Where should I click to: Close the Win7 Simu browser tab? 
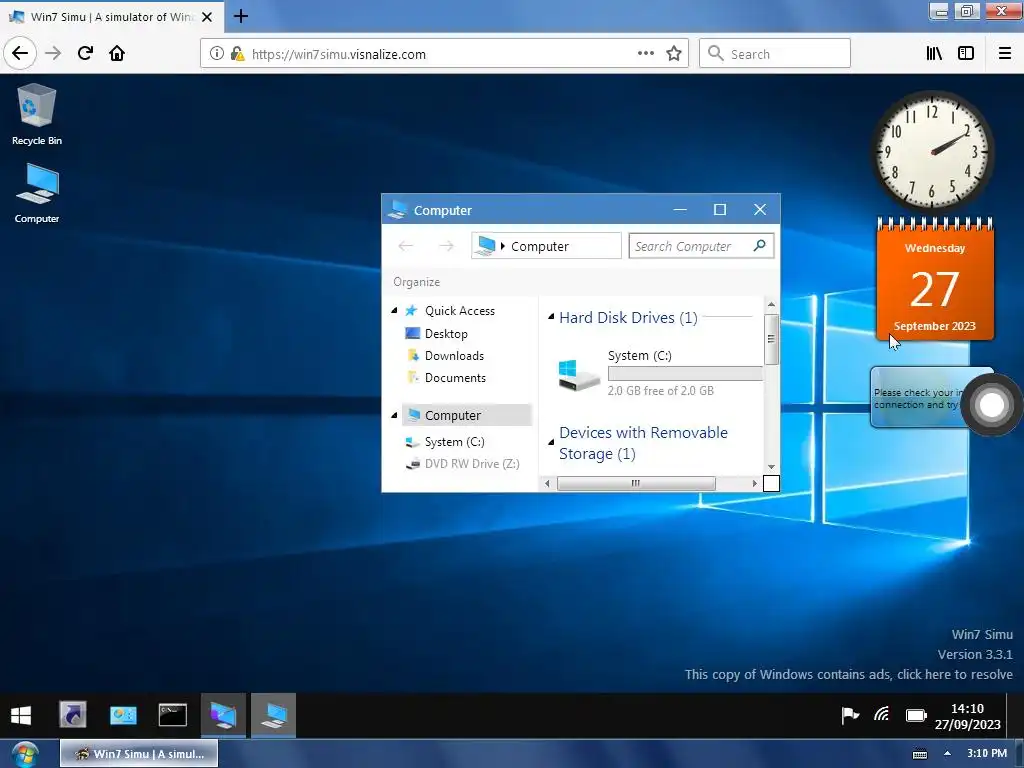(x=207, y=17)
